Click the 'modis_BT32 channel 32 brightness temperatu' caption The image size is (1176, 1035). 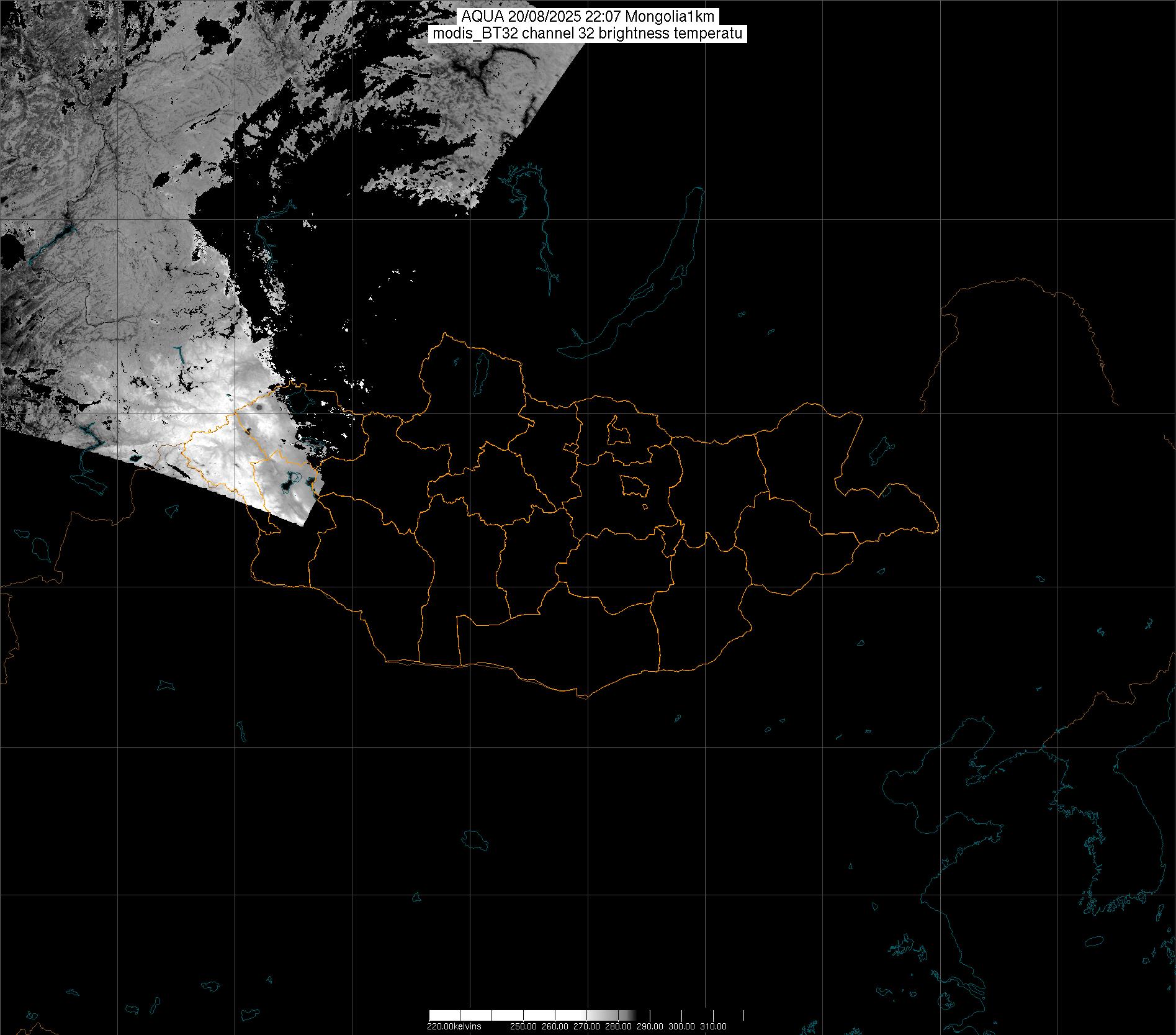click(588, 34)
